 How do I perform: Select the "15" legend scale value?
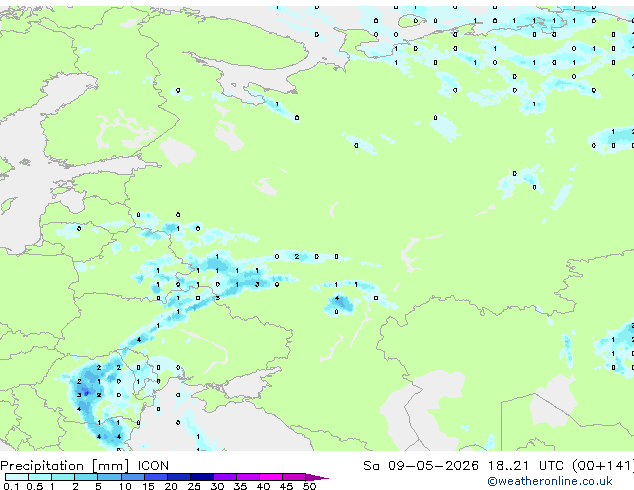148,486
